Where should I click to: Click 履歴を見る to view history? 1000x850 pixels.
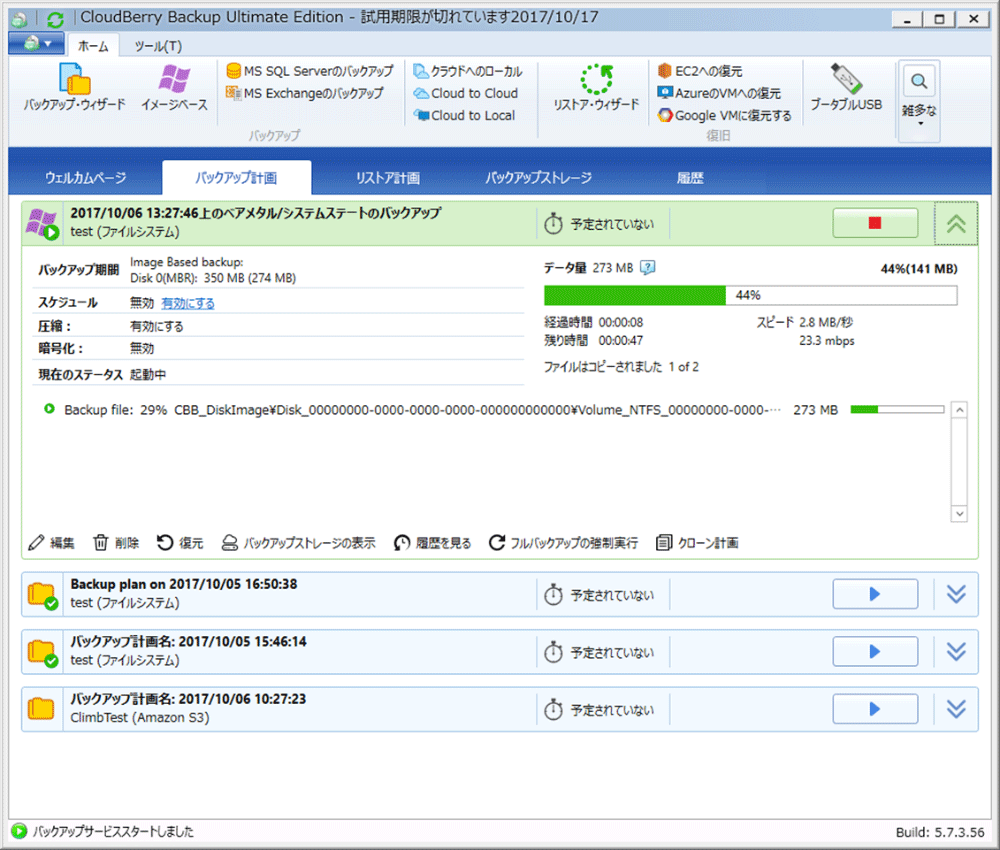click(432, 543)
